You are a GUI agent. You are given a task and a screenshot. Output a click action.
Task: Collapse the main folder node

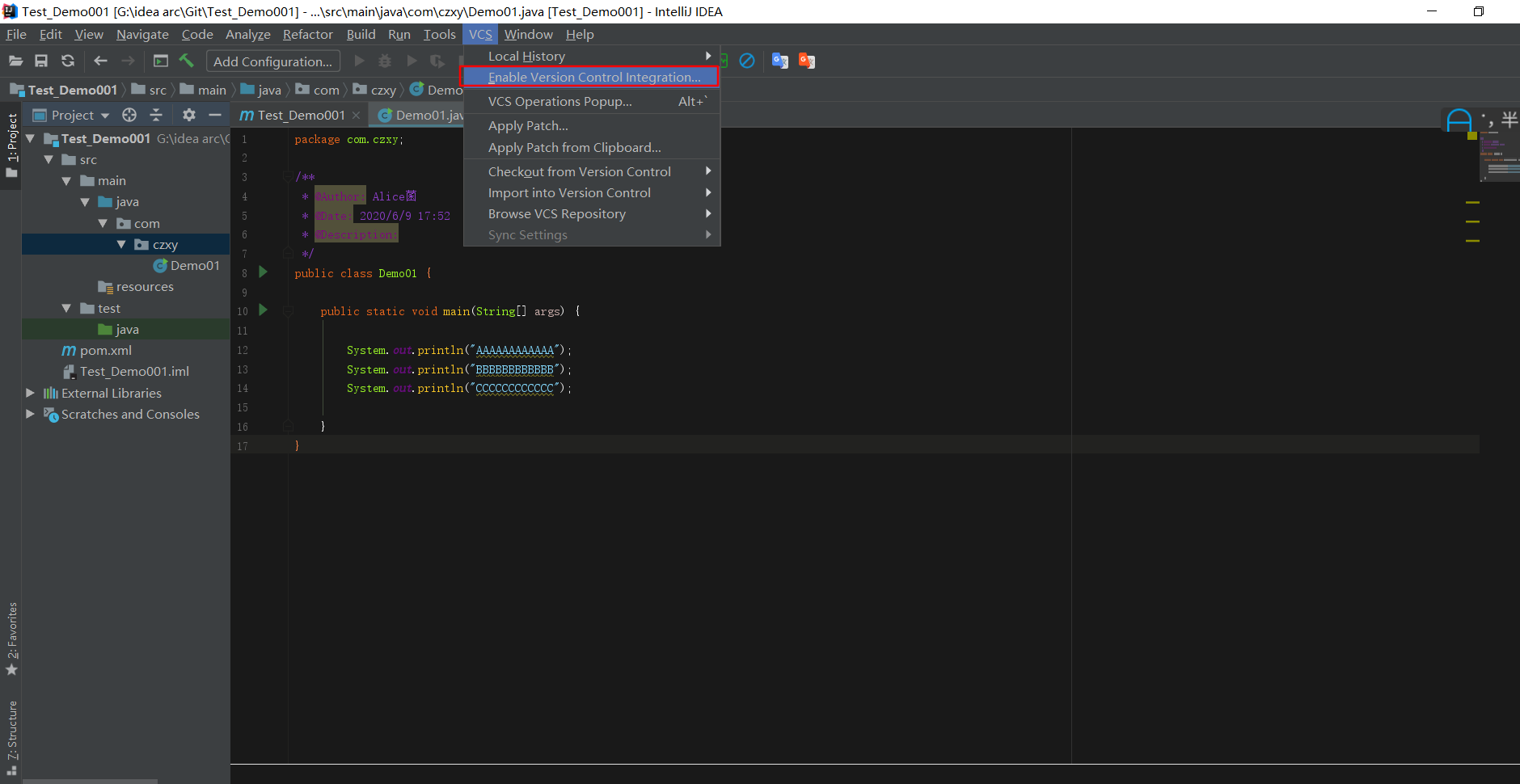pos(66,181)
